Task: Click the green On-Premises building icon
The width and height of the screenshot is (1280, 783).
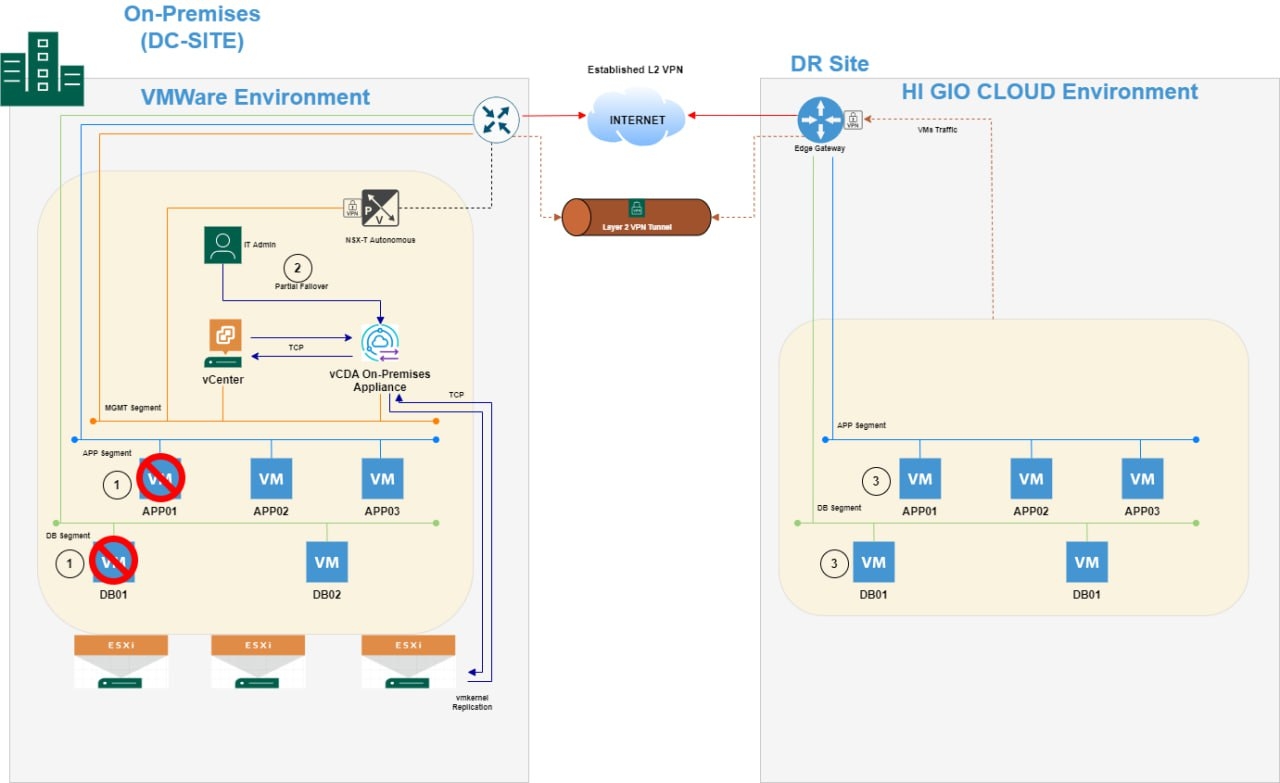Action: point(41,68)
